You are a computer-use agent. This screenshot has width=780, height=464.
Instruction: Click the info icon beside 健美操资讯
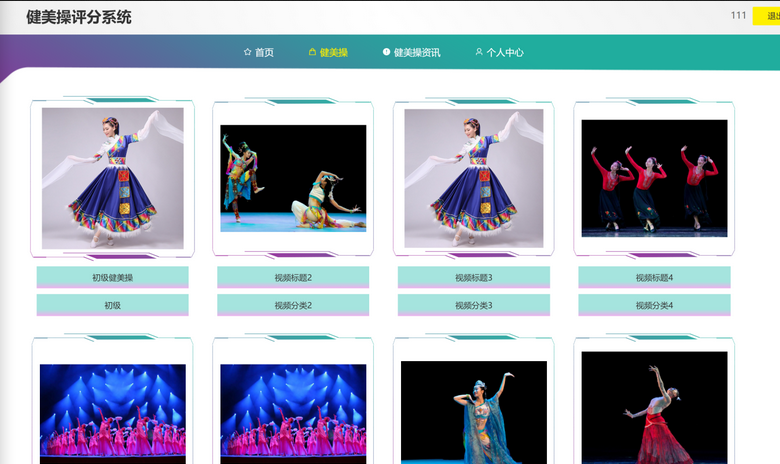pyautogui.click(x=386, y=52)
